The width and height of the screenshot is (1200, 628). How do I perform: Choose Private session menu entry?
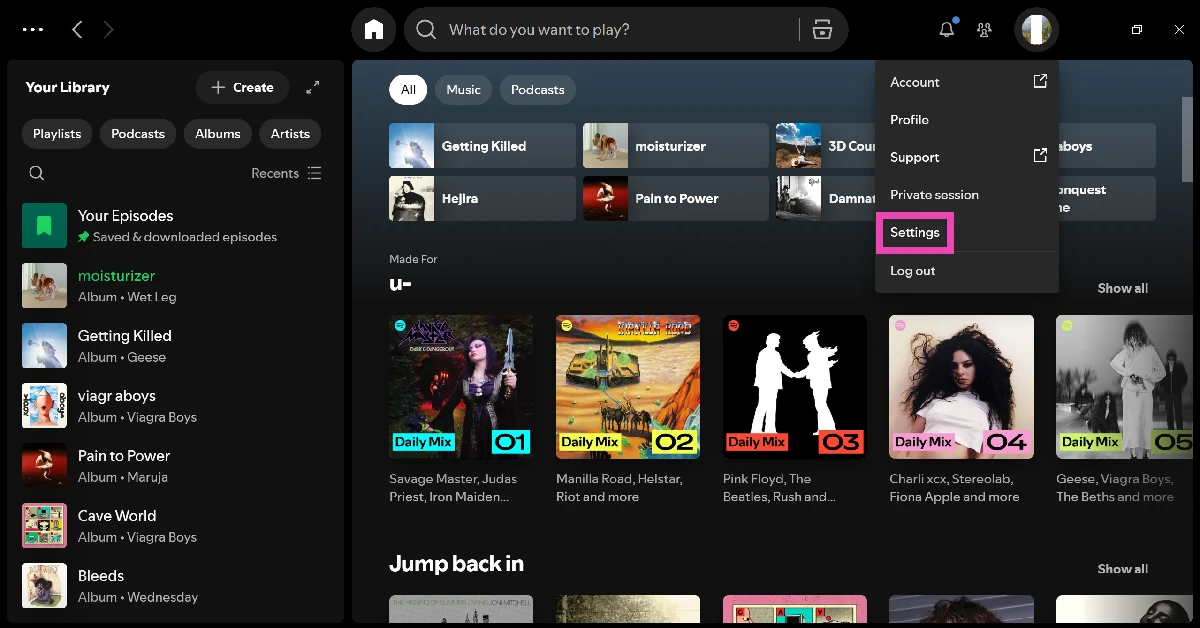[x=934, y=195]
